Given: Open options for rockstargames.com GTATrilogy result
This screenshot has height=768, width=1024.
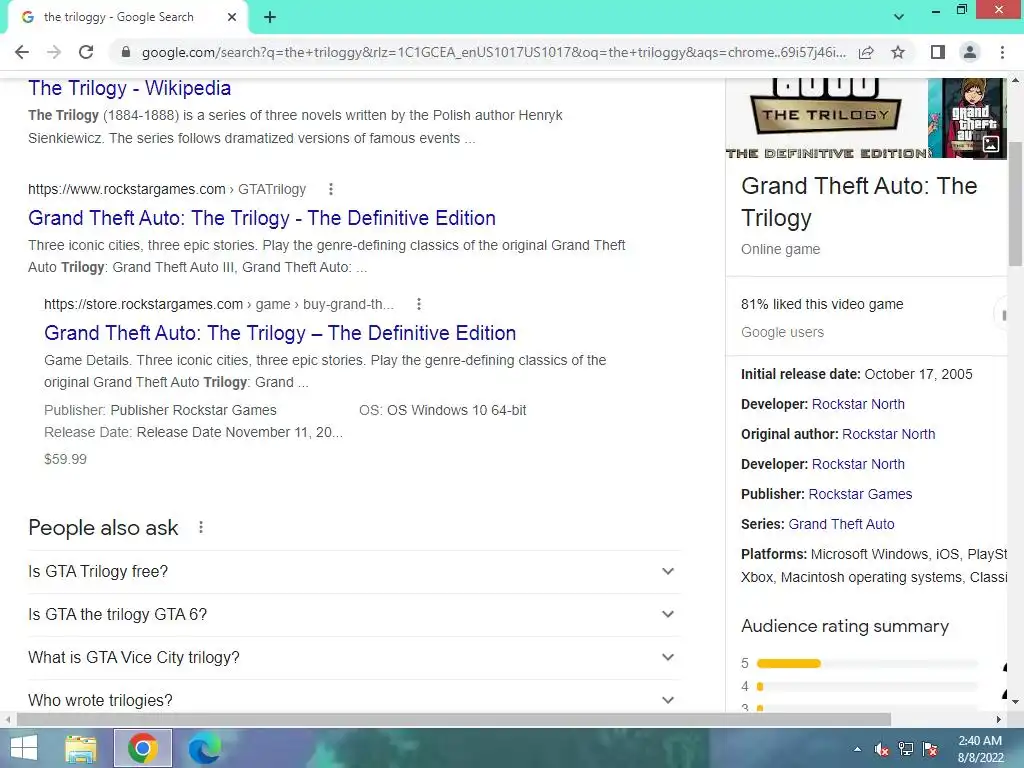Looking at the screenshot, I should (x=331, y=189).
